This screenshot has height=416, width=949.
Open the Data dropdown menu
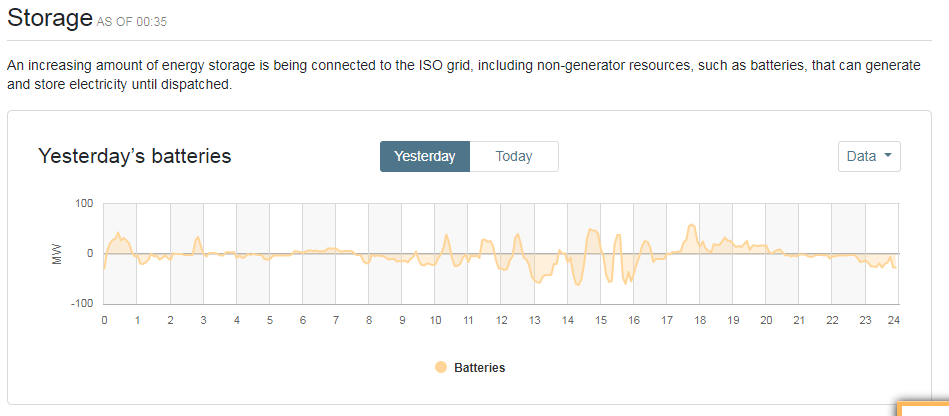click(869, 156)
